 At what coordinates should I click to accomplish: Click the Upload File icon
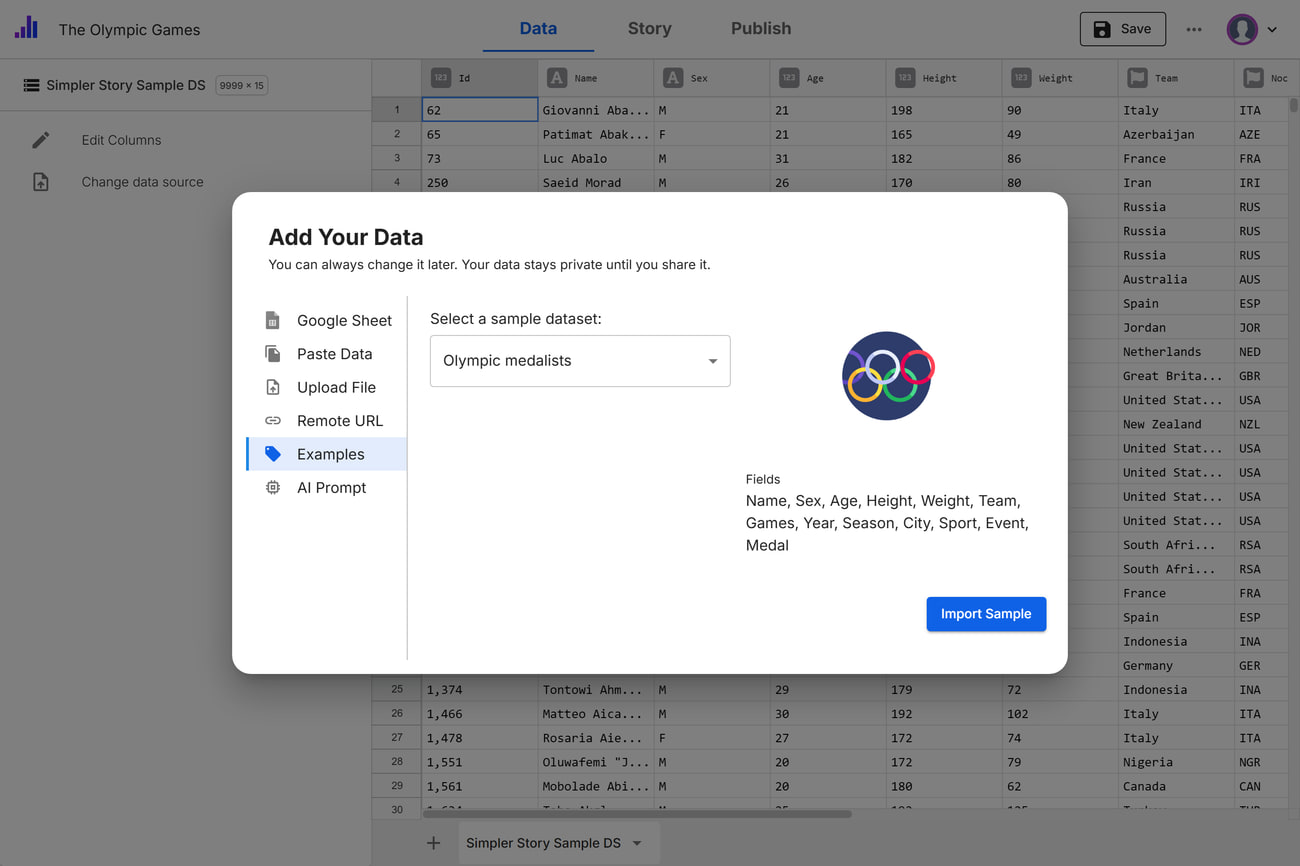click(272, 387)
